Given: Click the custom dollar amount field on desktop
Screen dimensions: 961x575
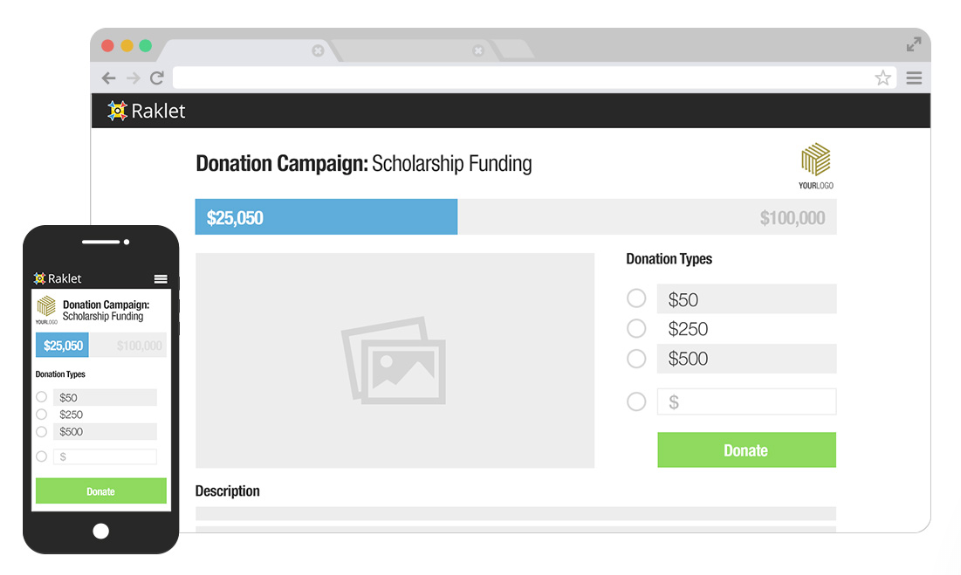Looking at the screenshot, I should [746, 402].
